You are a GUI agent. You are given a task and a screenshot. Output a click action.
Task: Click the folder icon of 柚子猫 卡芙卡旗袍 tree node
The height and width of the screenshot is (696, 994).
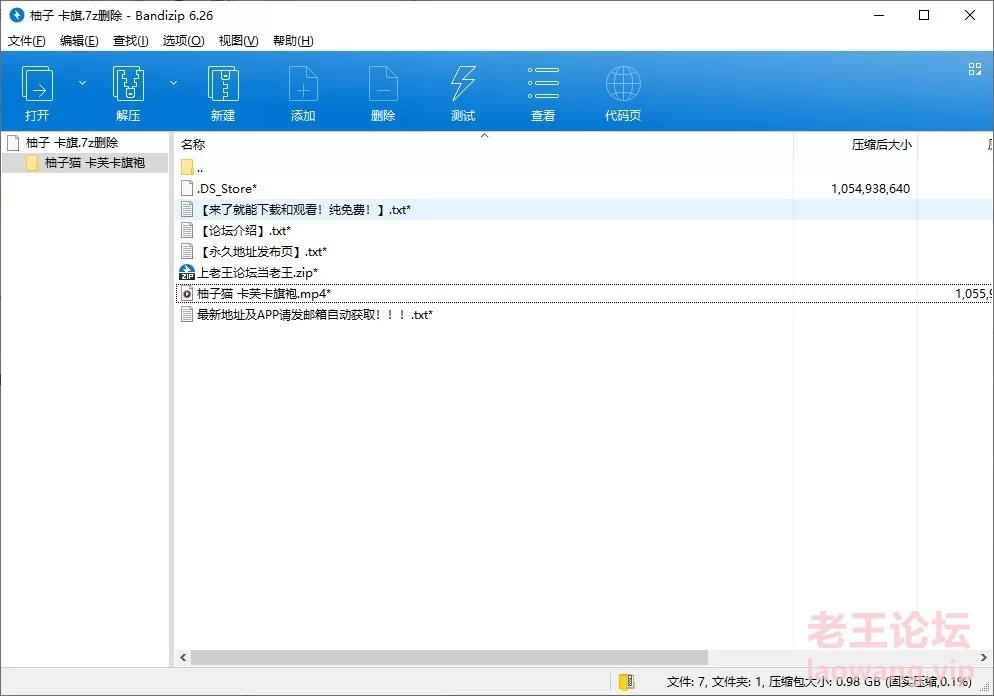(x=32, y=163)
